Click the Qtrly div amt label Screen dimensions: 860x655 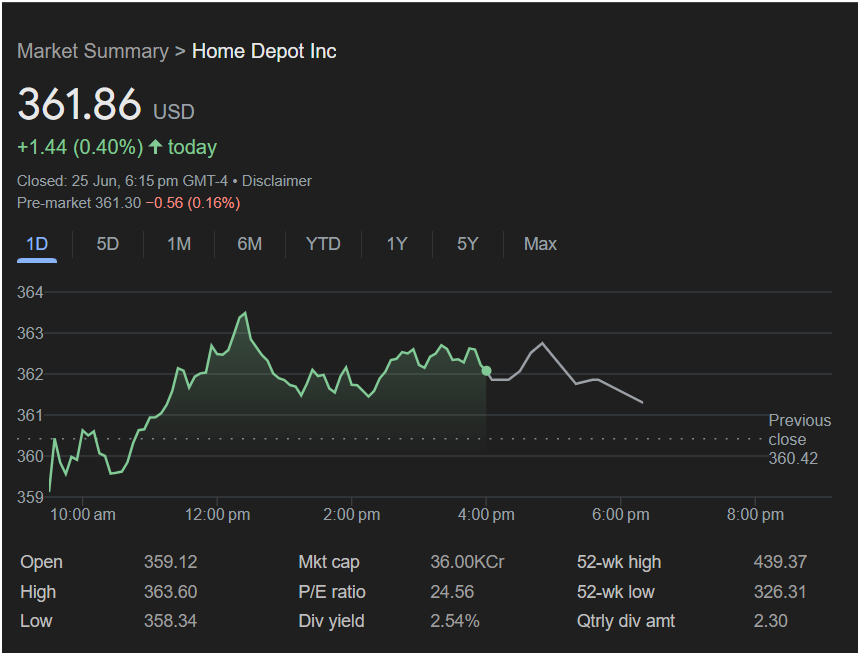click(626, 621)
